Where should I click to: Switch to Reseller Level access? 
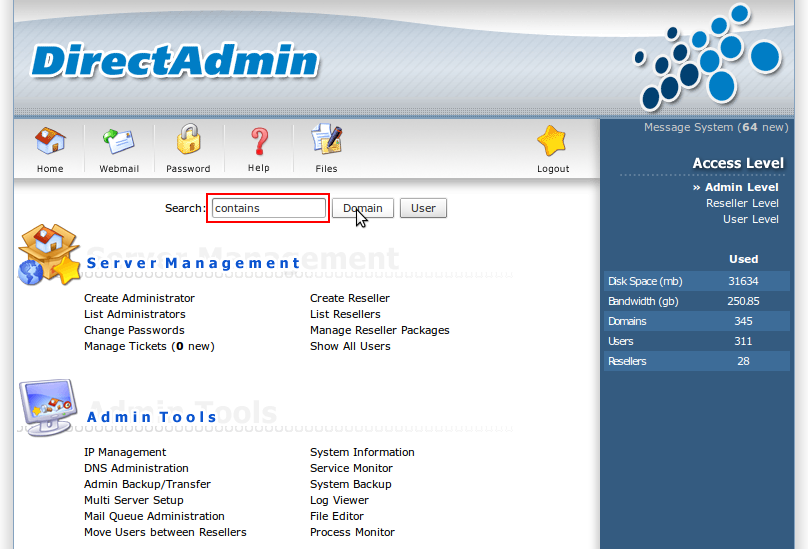point(742,203)
